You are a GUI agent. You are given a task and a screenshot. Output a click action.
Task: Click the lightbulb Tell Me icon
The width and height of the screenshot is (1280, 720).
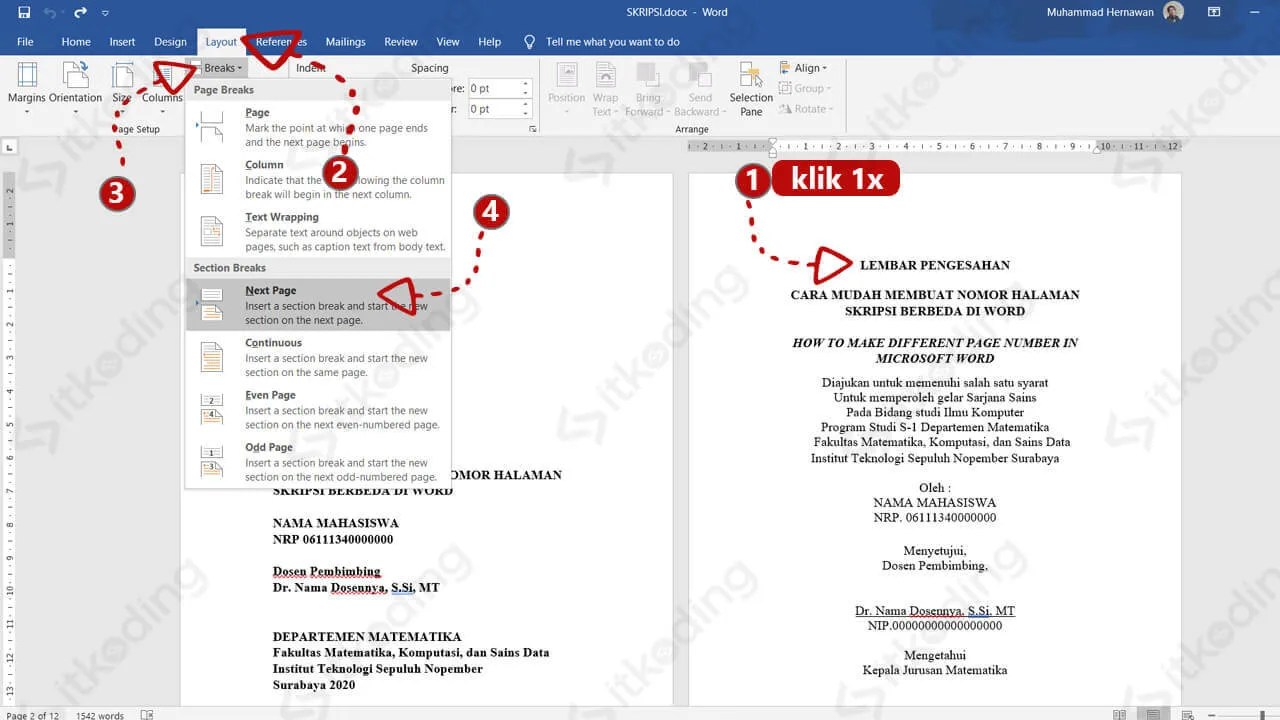click(x=530, y=42)
